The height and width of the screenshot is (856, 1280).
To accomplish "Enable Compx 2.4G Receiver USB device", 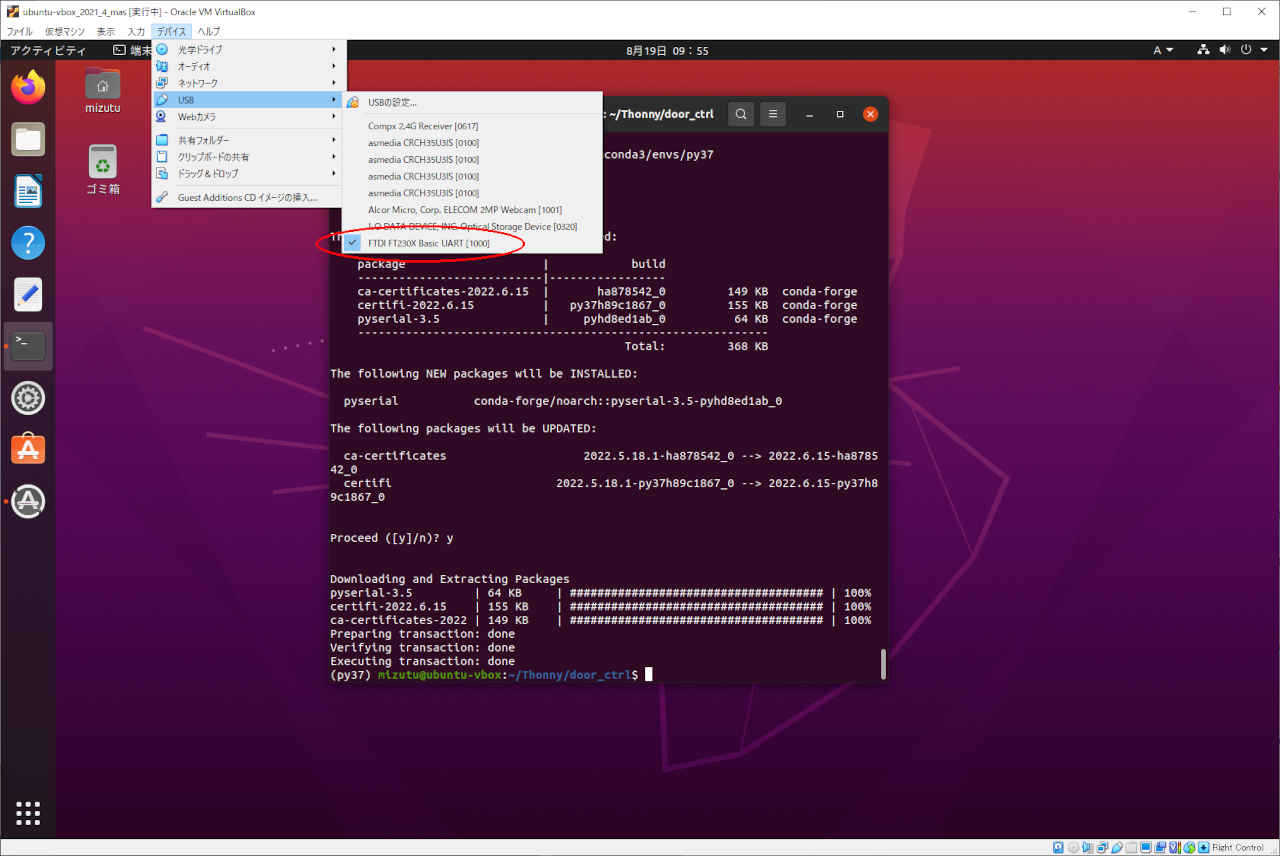I will pos(422,126).
